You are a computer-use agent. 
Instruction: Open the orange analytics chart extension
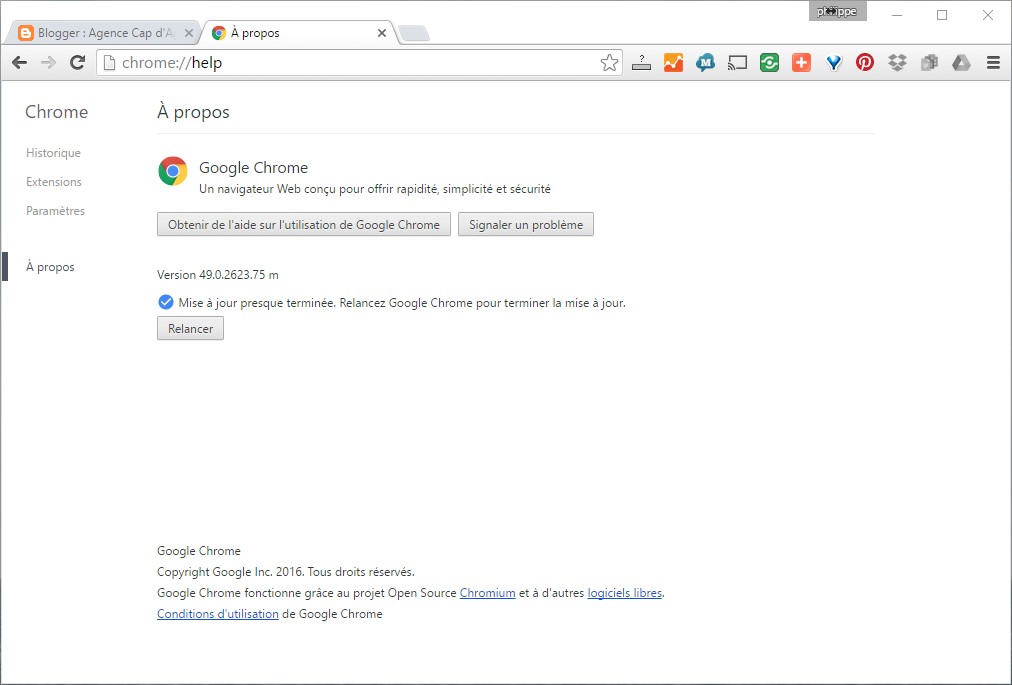click(673, 63)
